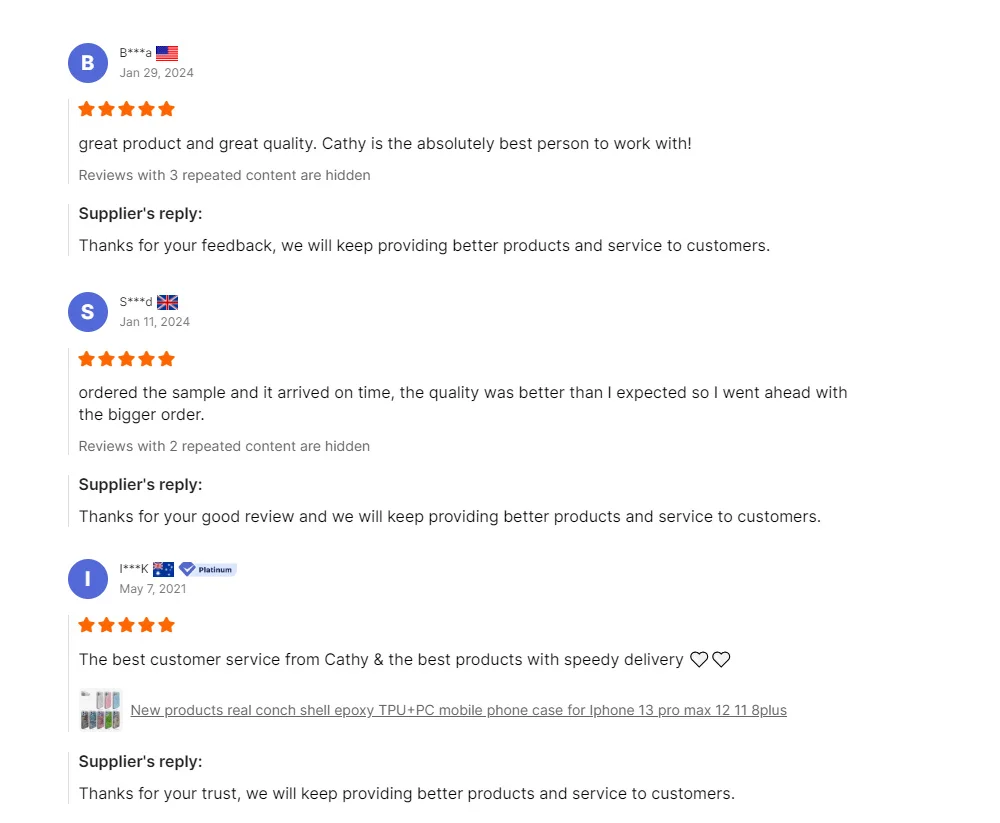This screenshot has width=1000, height=823.
Task: Open the conch shell phone case product link
Action: coord(458,710)
